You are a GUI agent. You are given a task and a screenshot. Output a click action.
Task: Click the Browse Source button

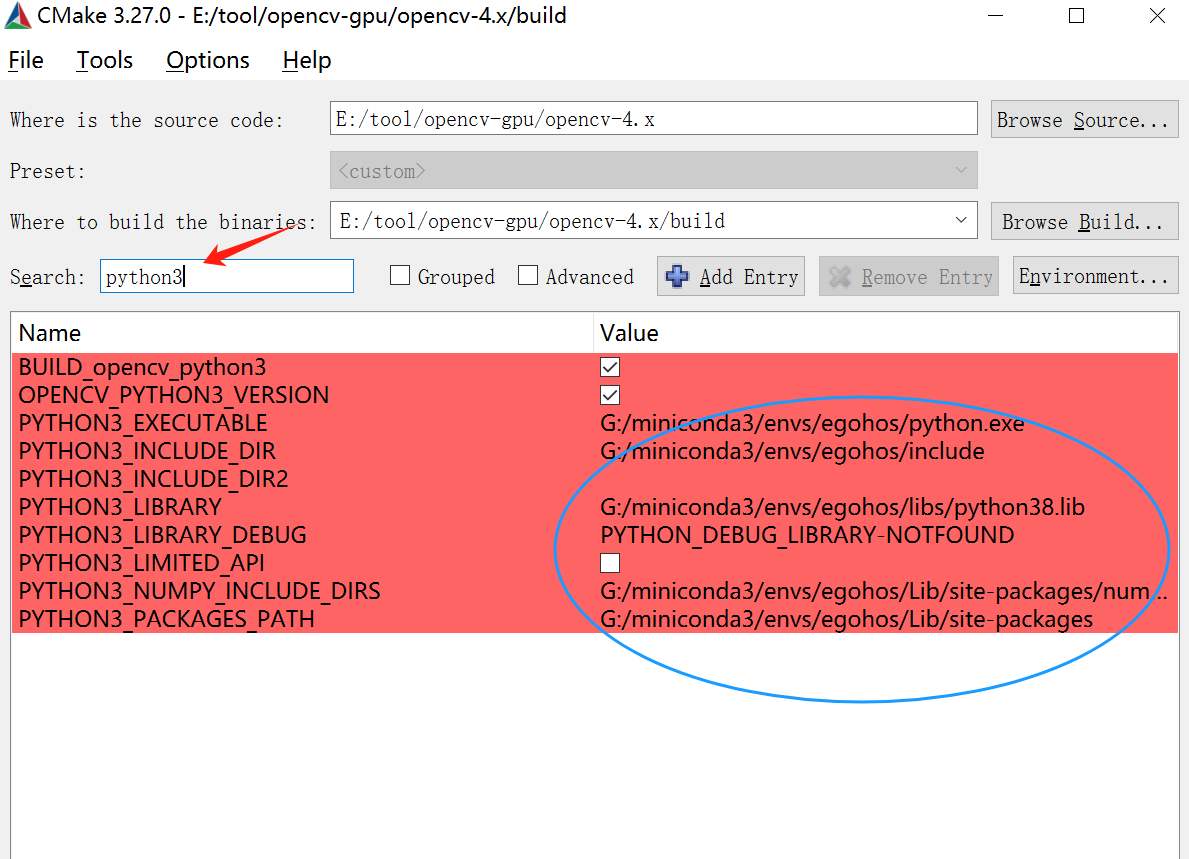(1084, 120)
